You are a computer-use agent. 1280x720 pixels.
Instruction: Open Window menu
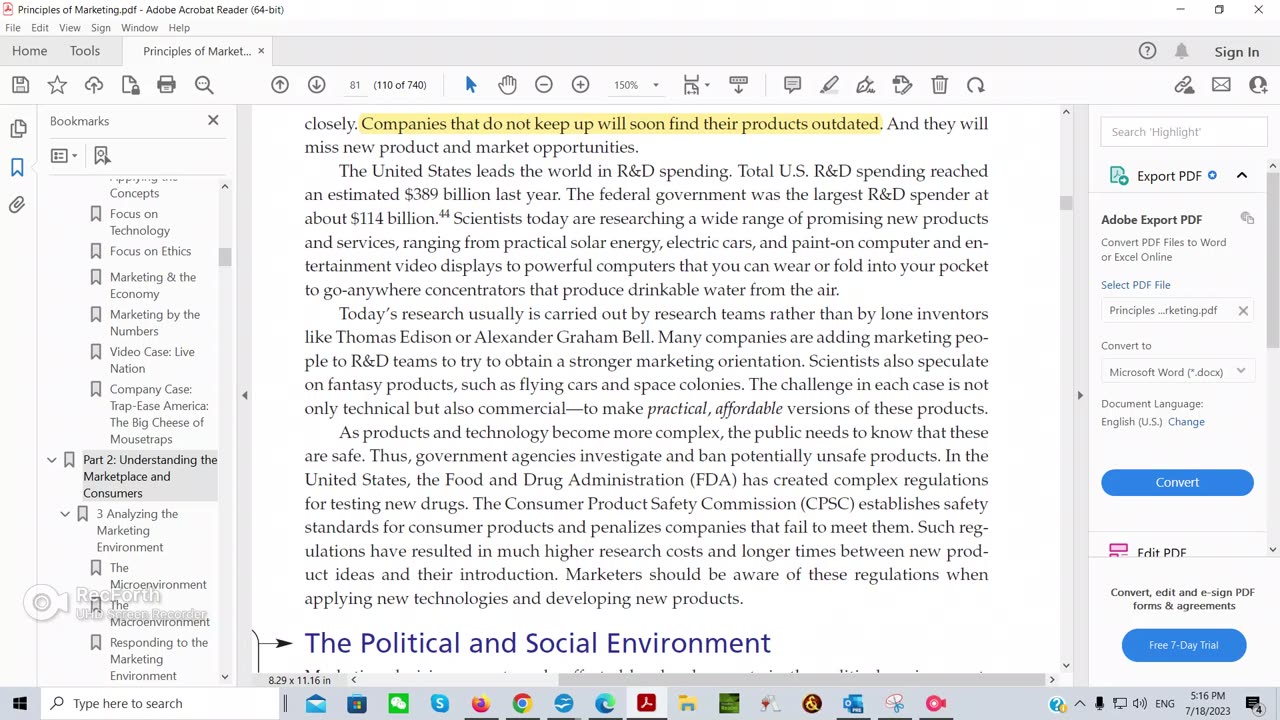click(x=140, y=28)
